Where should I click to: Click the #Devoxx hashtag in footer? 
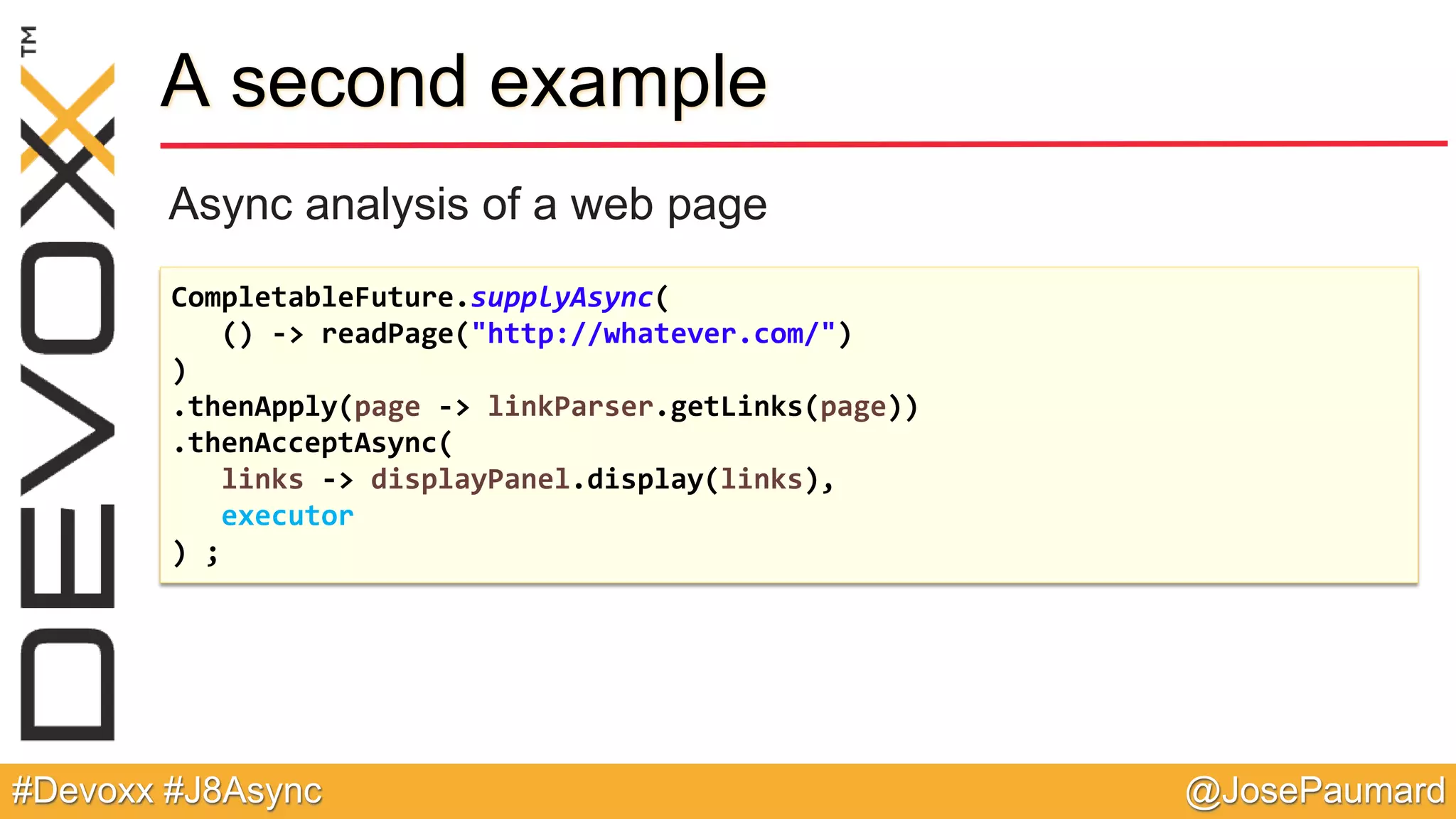click(82, 791)
